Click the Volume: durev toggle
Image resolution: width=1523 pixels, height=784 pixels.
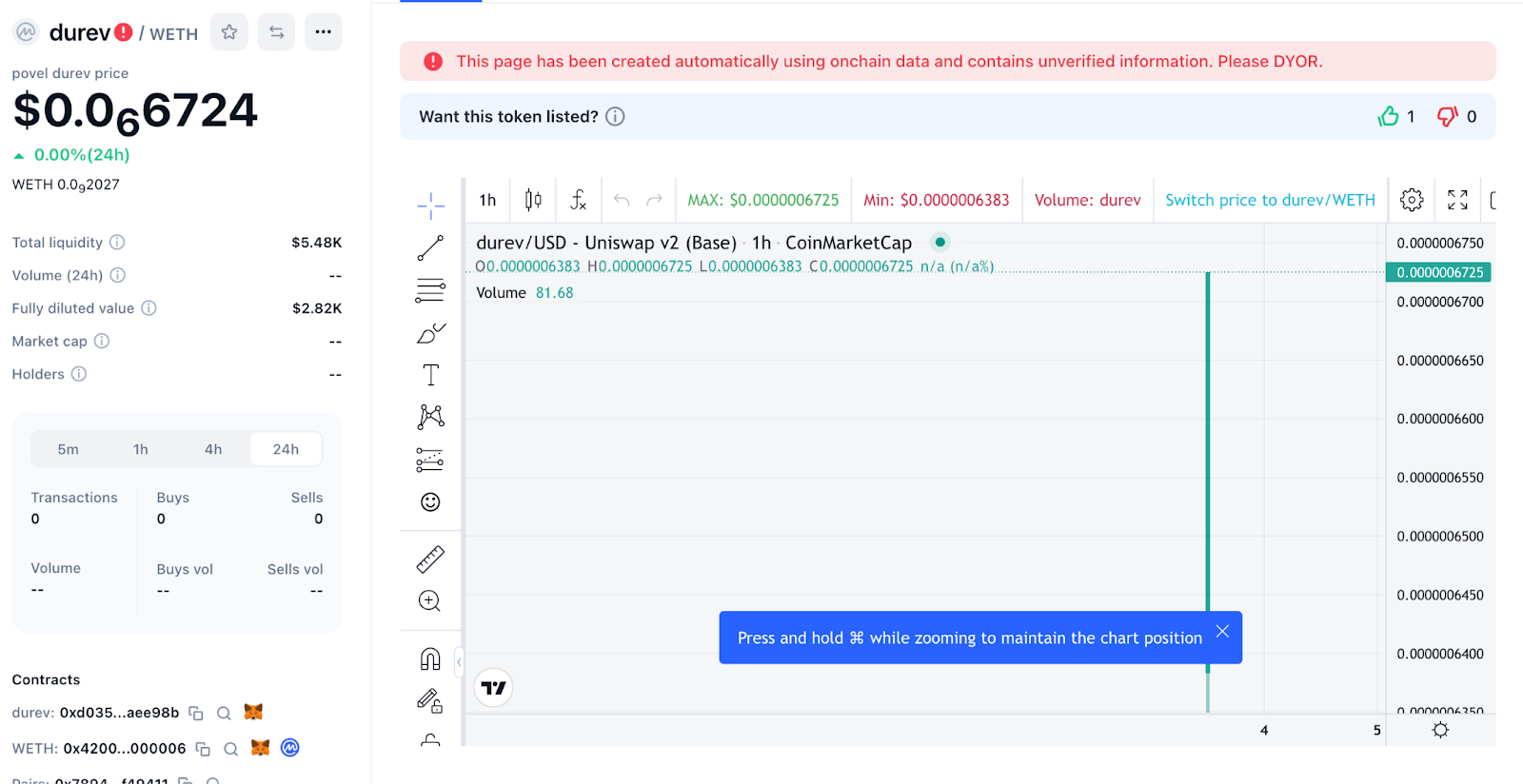(x=1087, y=200)
